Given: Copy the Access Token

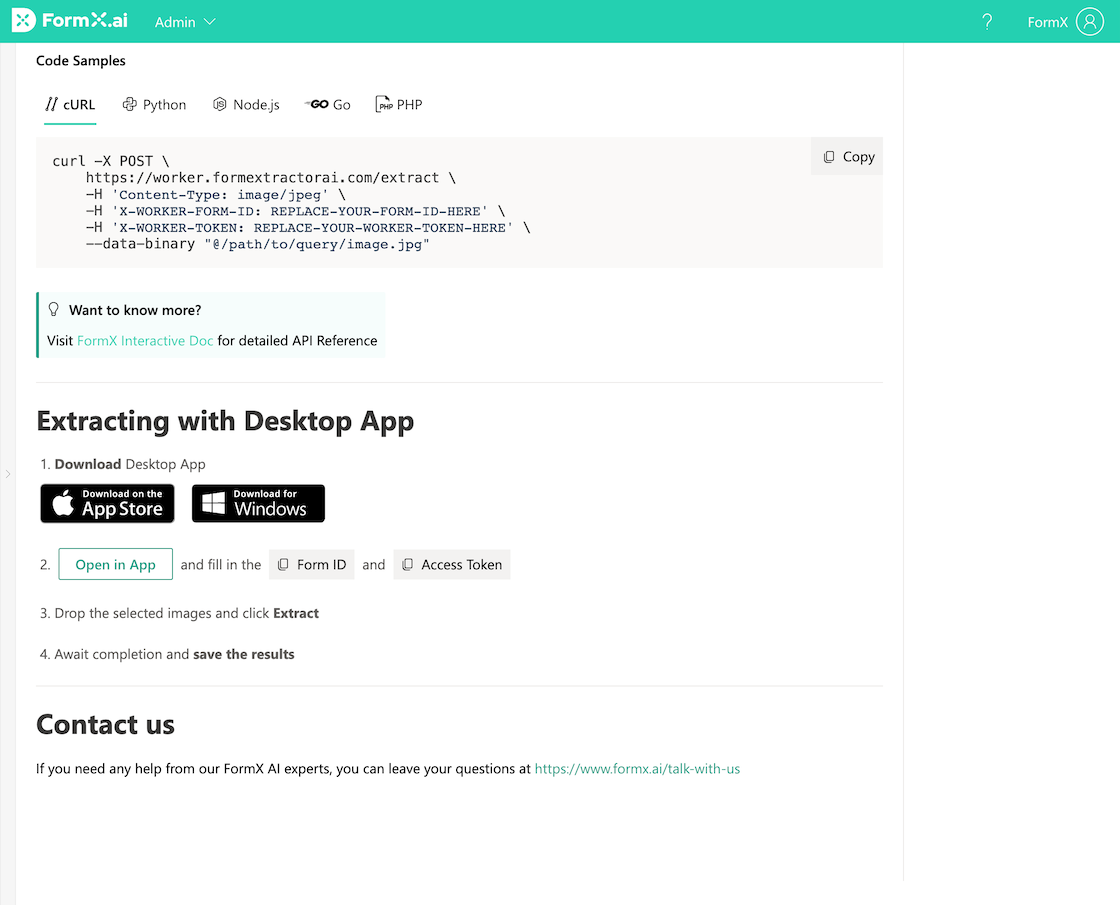Looking at the screenshot, I should pyautogui.click(x=452, y=564).
